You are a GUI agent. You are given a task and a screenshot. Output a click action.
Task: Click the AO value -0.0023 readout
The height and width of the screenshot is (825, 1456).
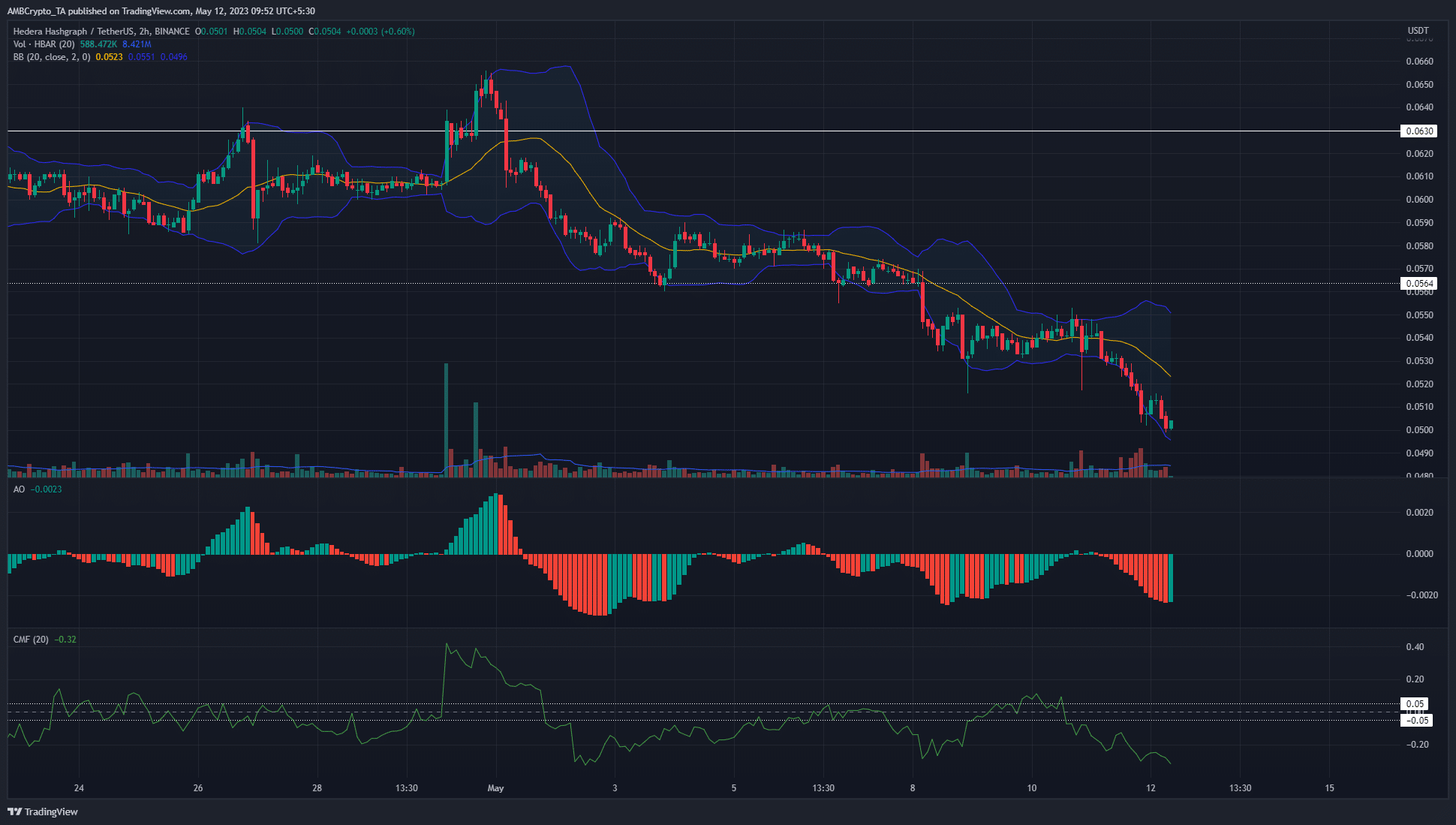tap(48, 489)
